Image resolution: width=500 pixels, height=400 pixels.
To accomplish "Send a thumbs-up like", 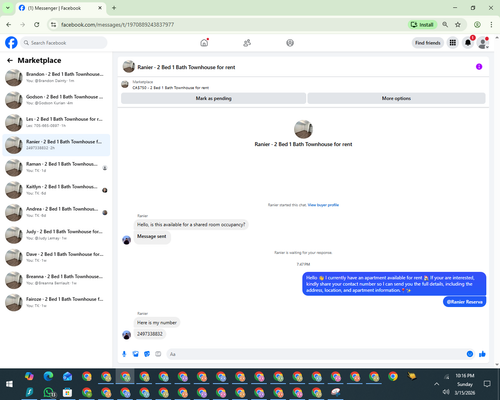I will pos(482,354).
